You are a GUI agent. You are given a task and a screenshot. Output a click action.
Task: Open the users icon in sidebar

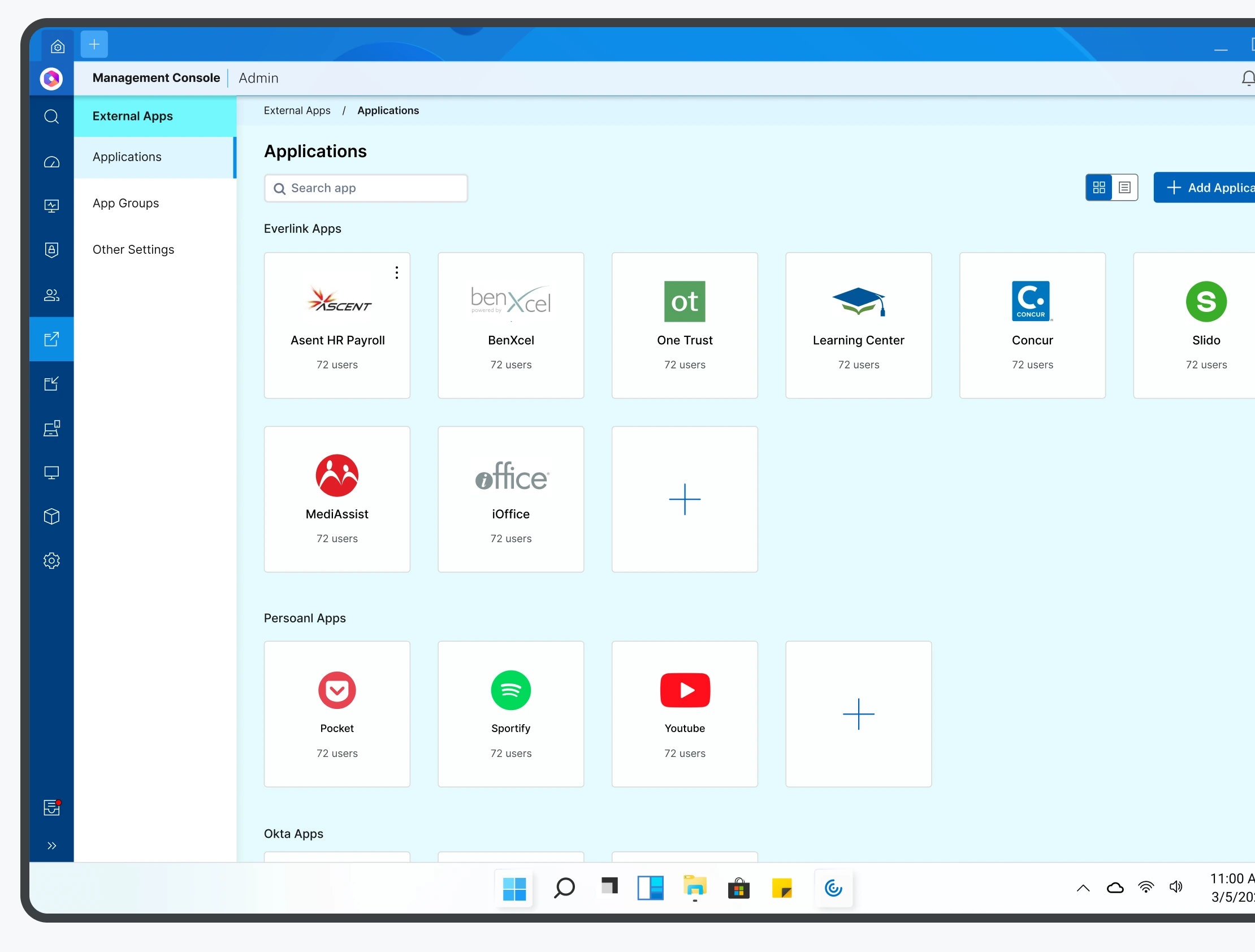51,295
